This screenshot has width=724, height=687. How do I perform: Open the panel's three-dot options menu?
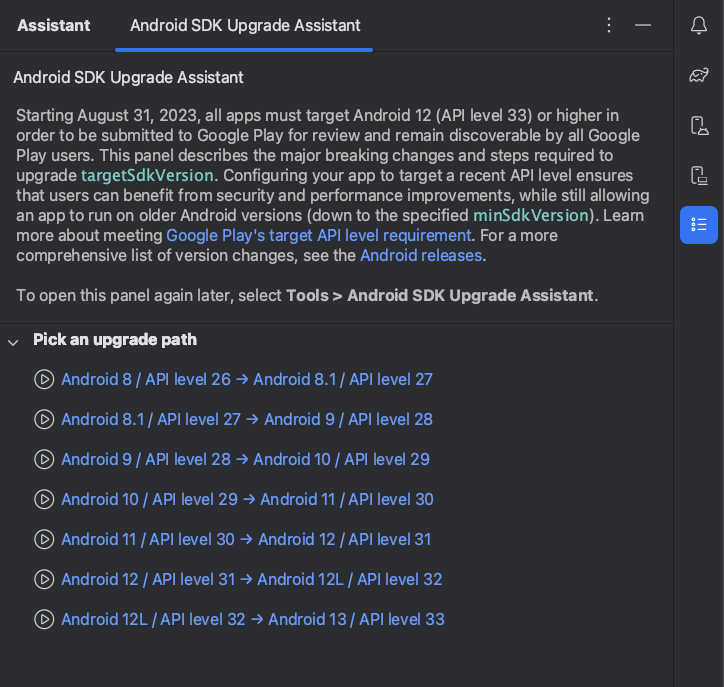click(609, 25)
